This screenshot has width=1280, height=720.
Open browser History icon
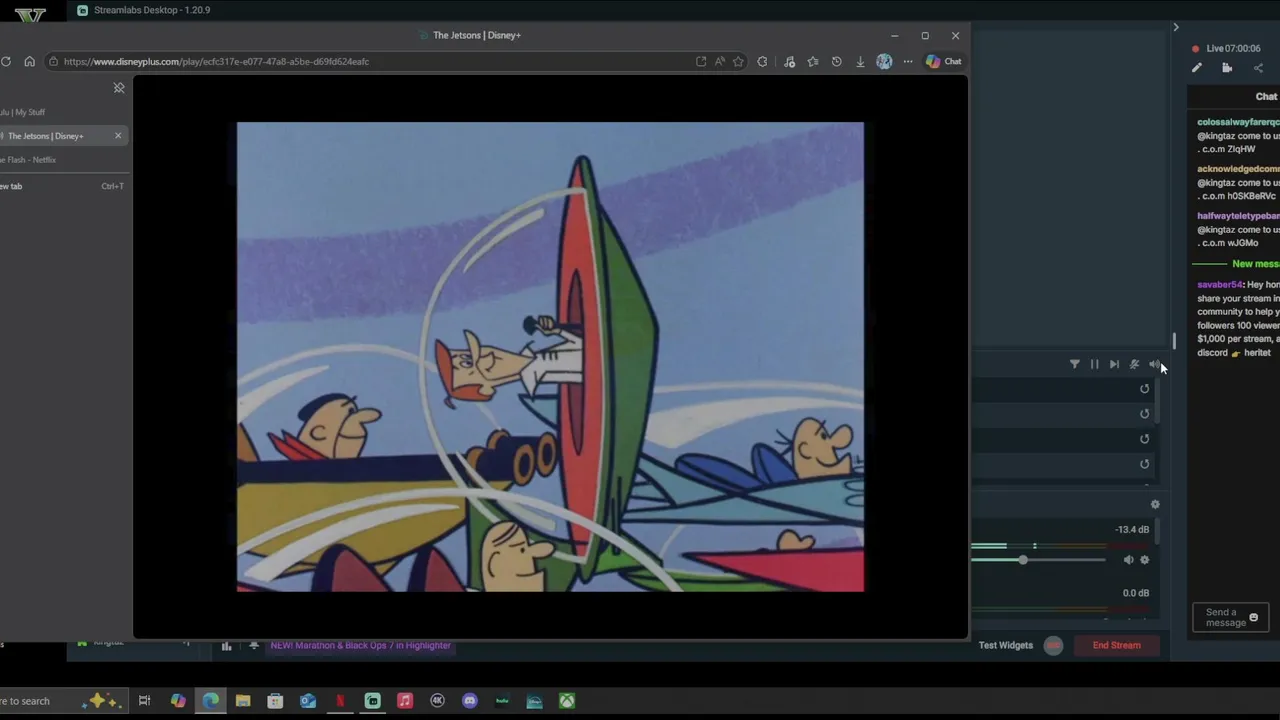coord(836,61)
